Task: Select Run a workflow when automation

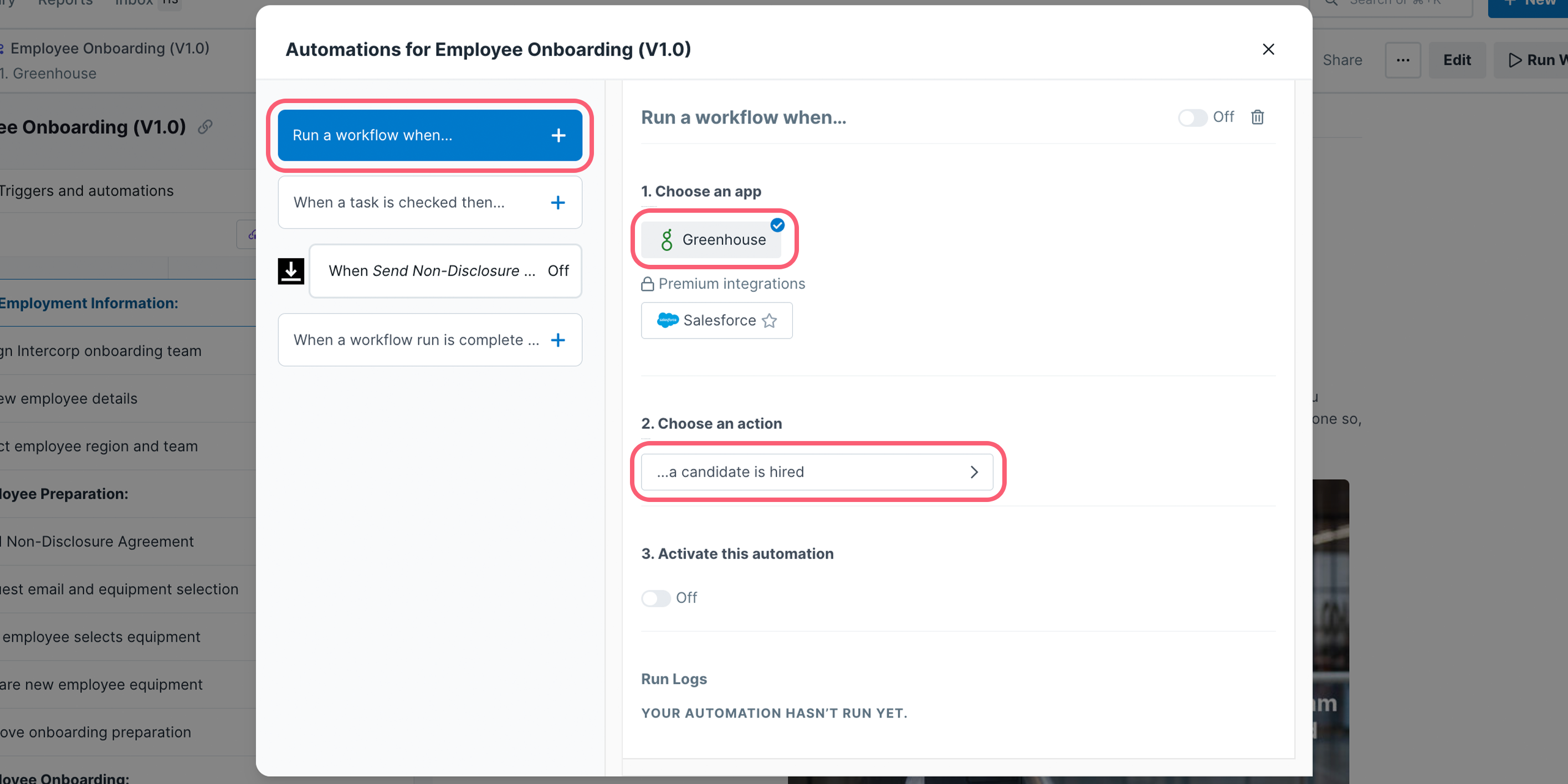Action: [x=430, y=135]
